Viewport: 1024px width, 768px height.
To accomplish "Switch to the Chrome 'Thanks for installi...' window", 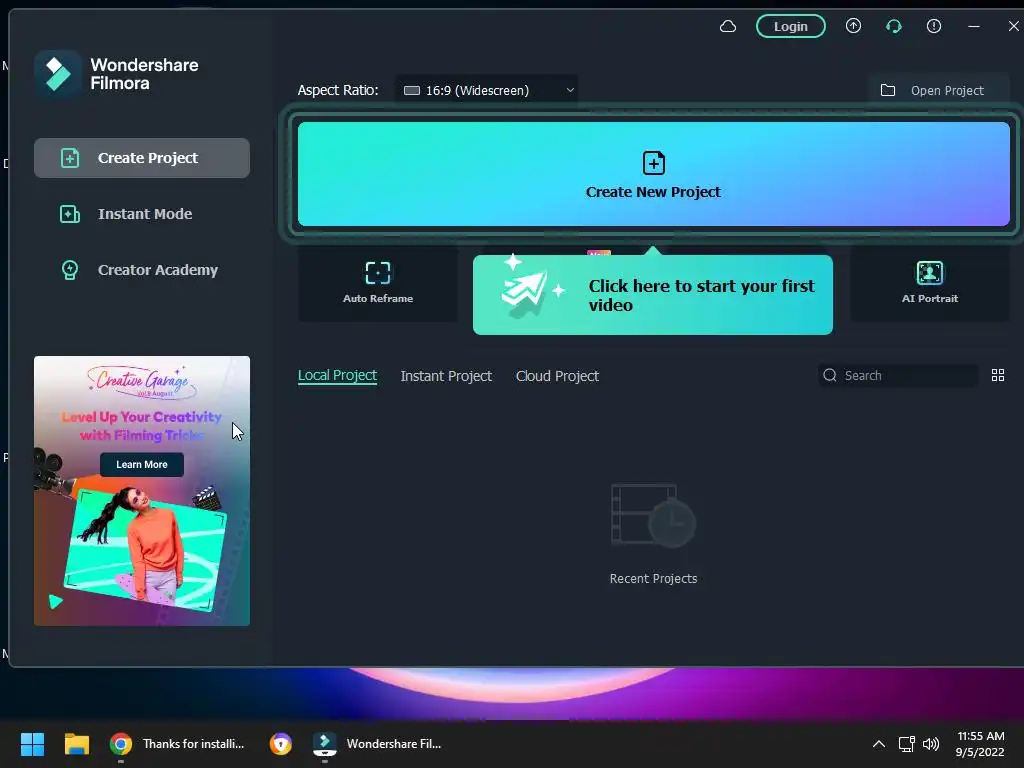I will [x=177, y=744].
